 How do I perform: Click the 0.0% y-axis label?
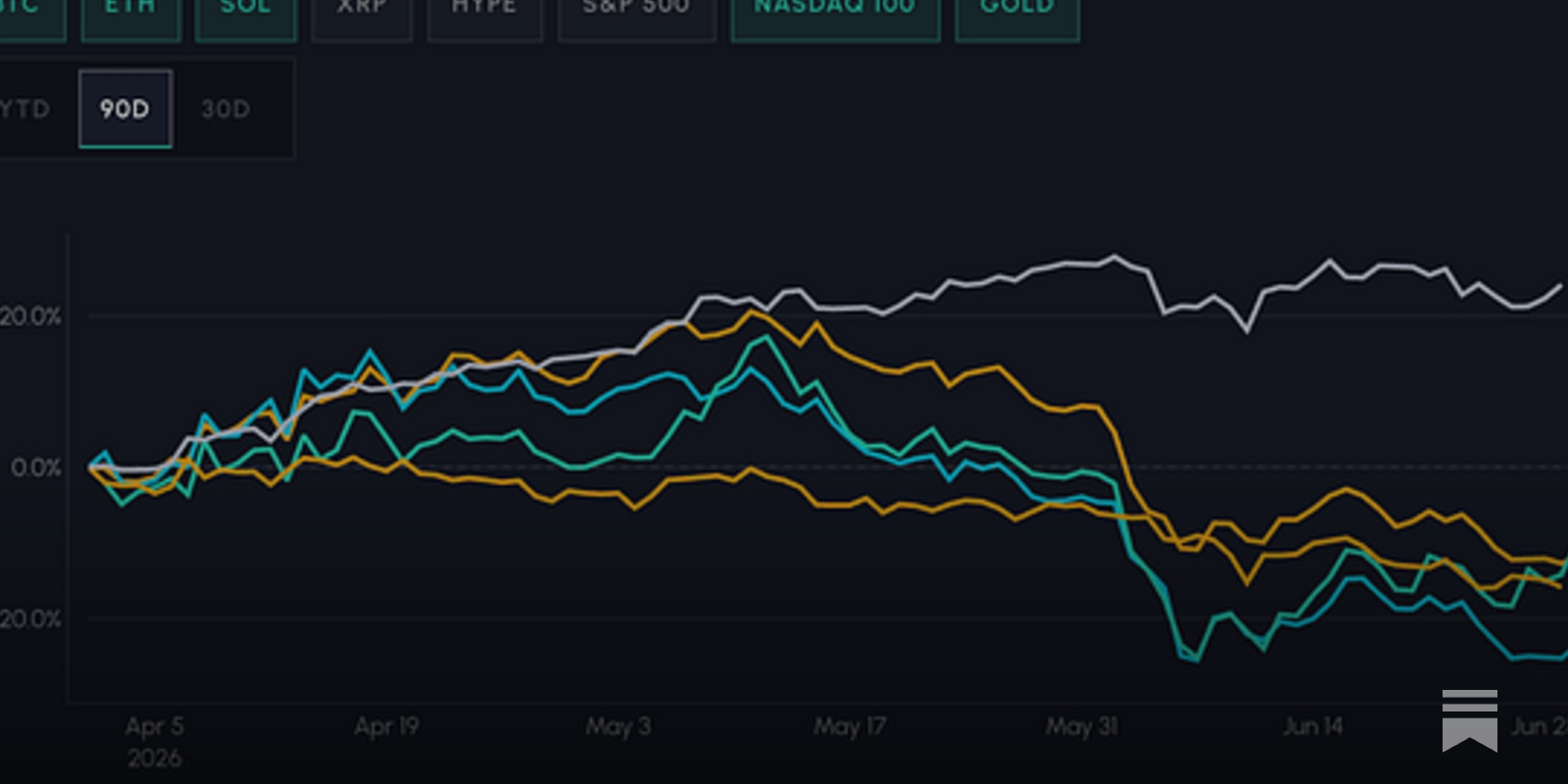(36, 467)
